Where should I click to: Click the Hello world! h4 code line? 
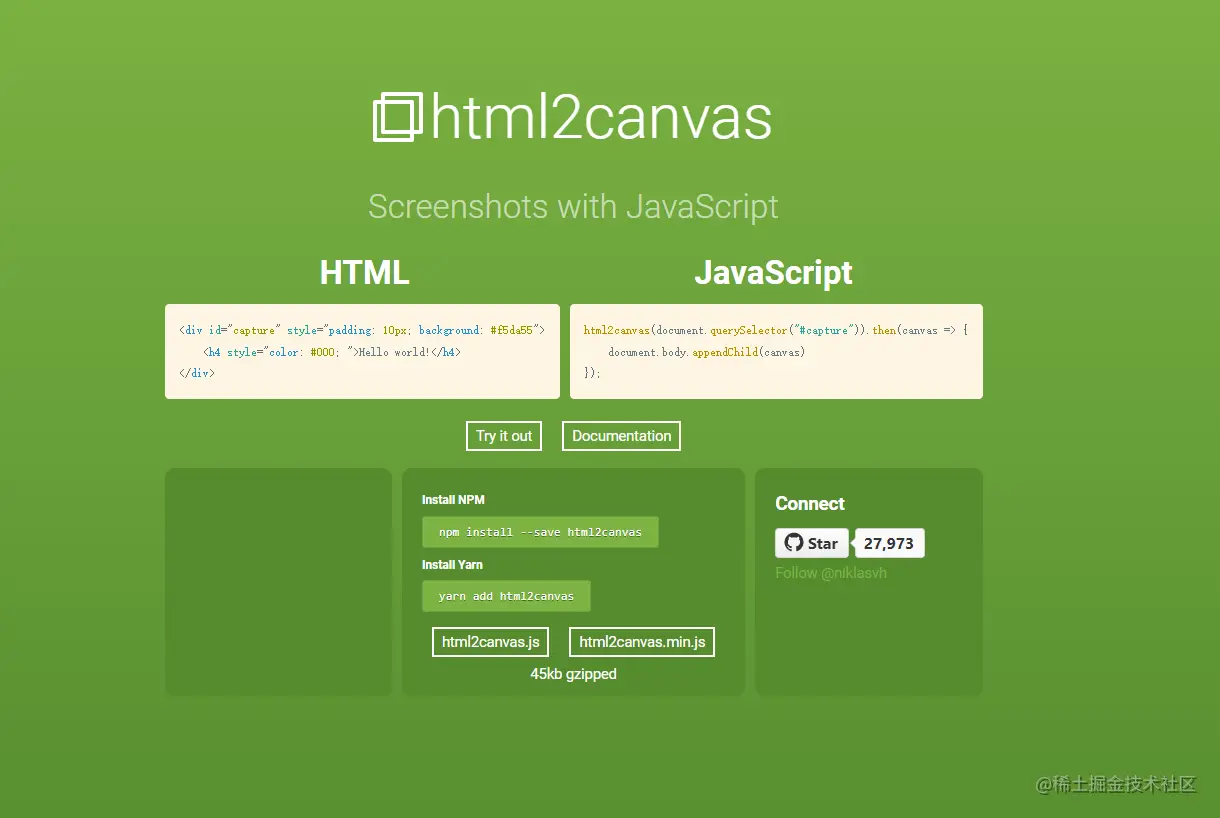click(x=332, y=352)
